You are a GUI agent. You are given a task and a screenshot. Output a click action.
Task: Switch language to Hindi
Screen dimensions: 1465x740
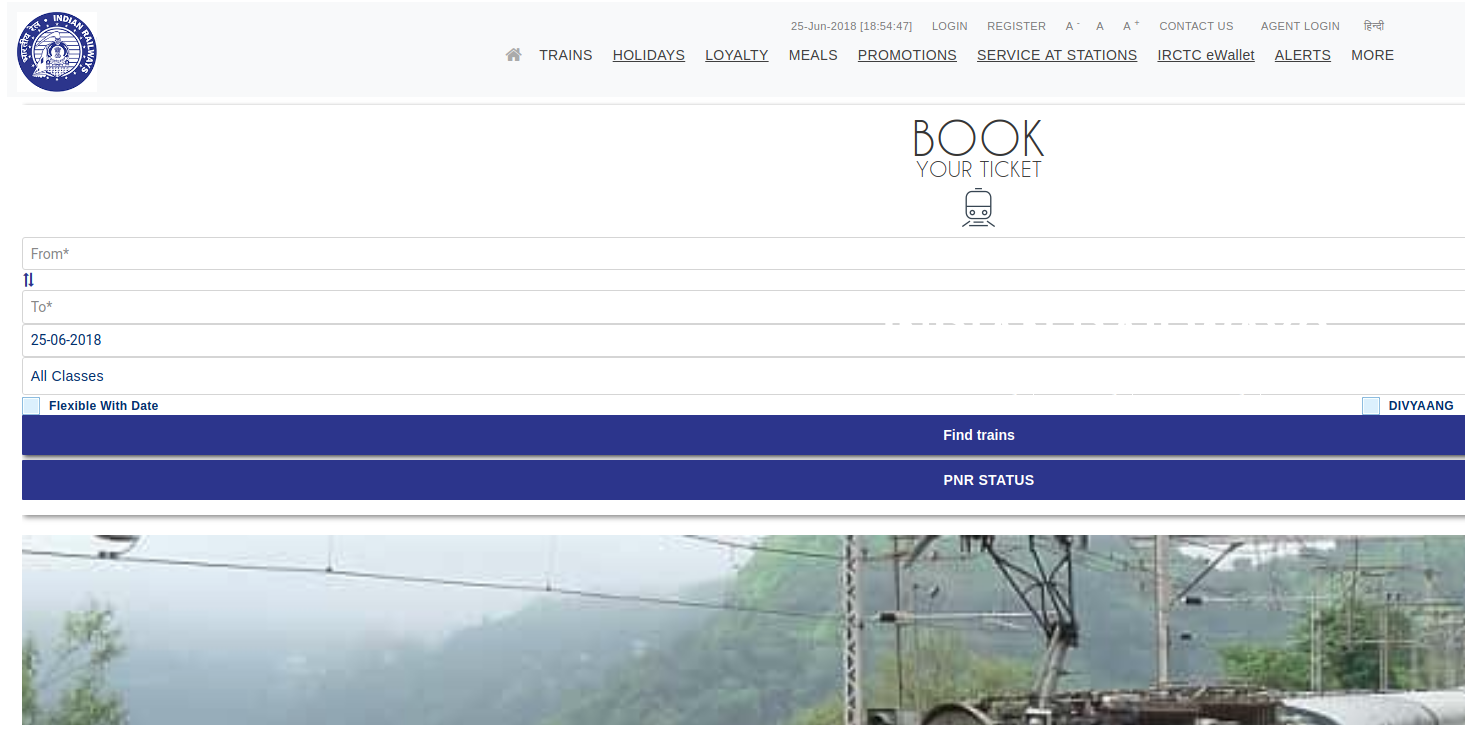point(1374,26)
